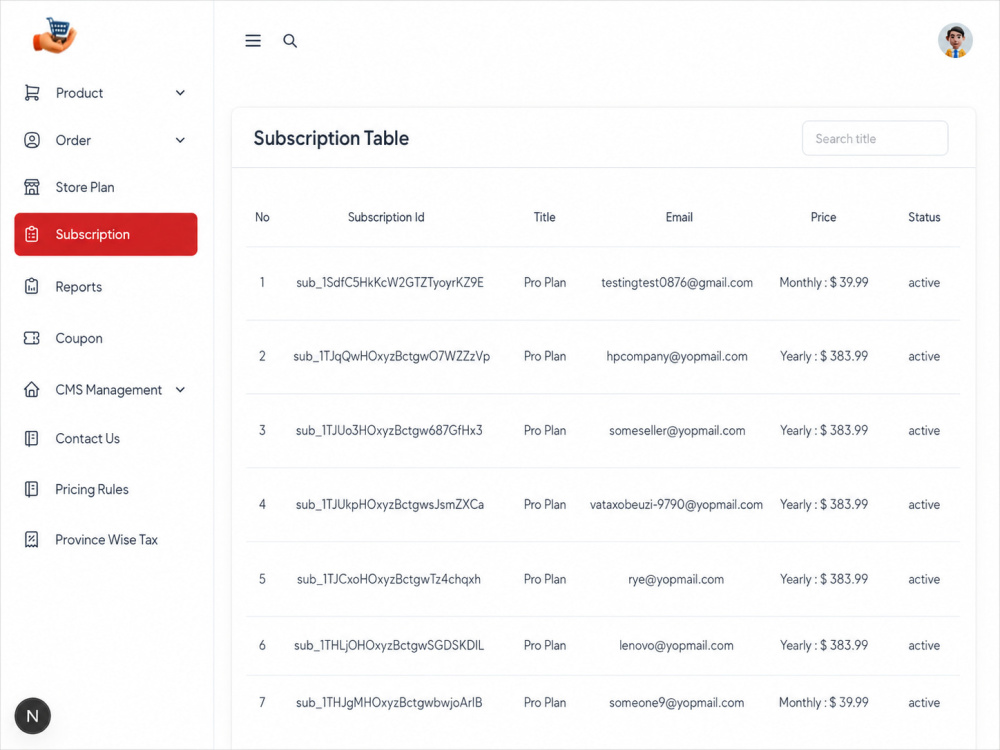
Task: Click the Subscription Id column header
Action: tap(386, 217)
